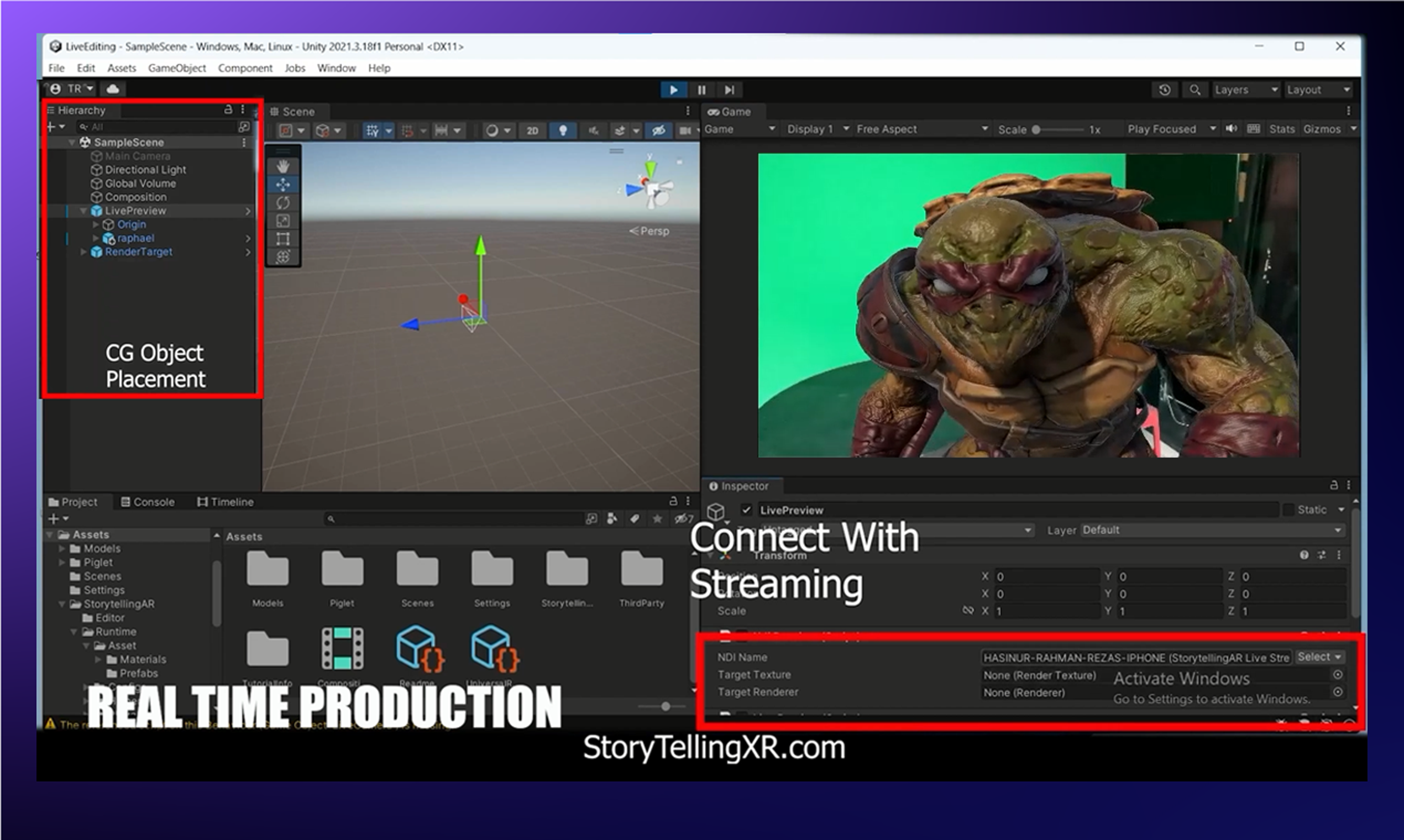Click the Gizmos button in Game view
Image resolution: width=1404 pixels, height=840 pixels.
coord(1322,129)
